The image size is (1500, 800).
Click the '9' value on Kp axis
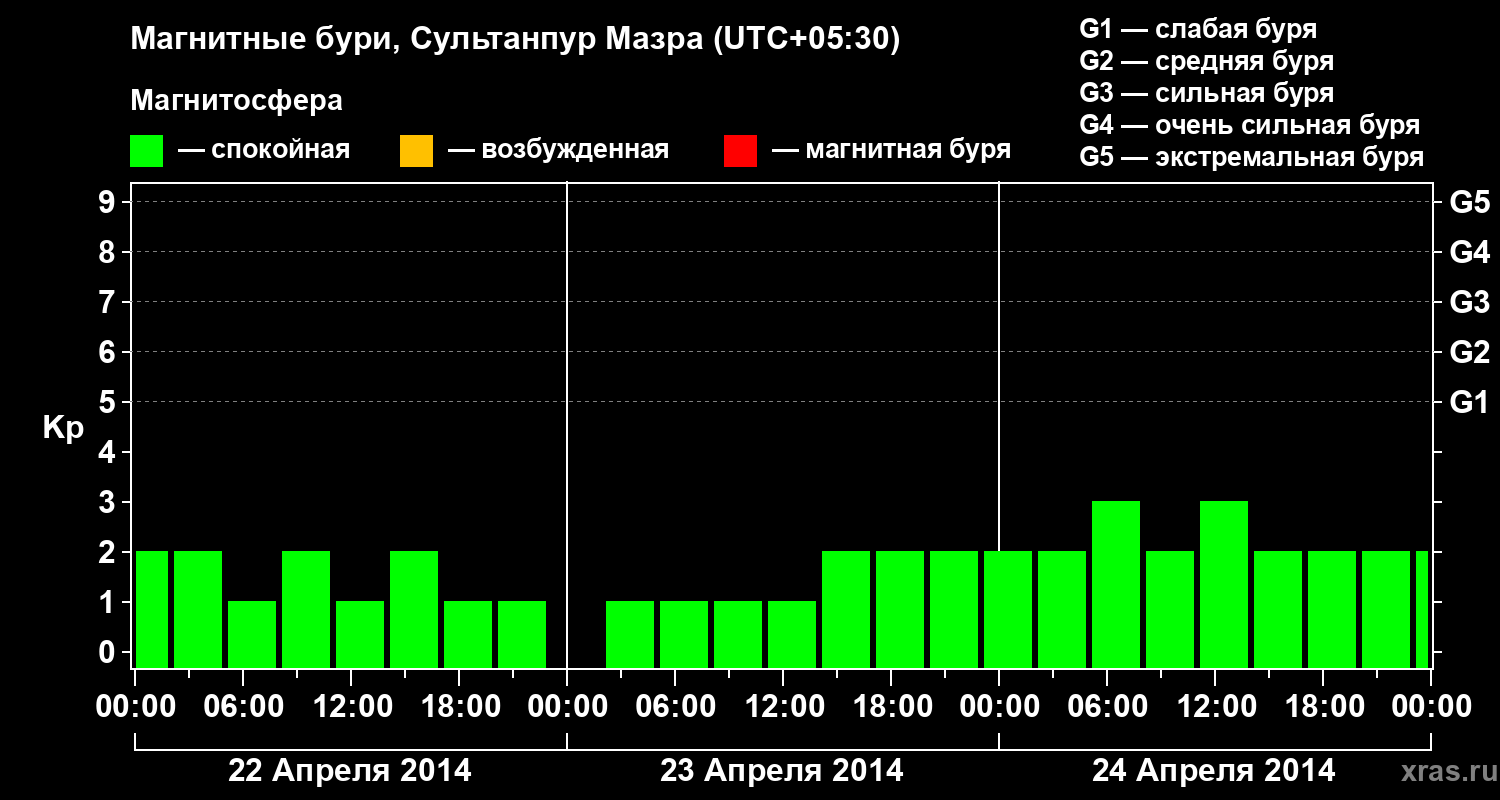(108, 202)
